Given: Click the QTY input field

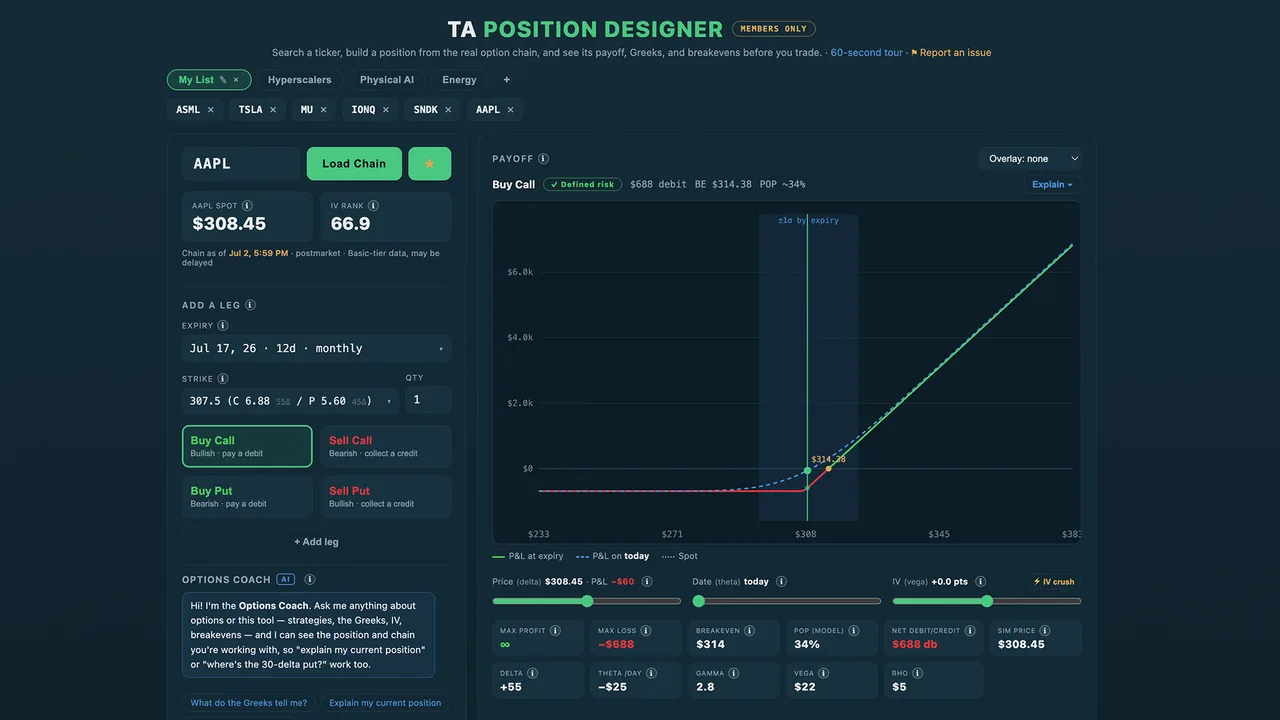Looking at the screenshot, I should [428, 400].
